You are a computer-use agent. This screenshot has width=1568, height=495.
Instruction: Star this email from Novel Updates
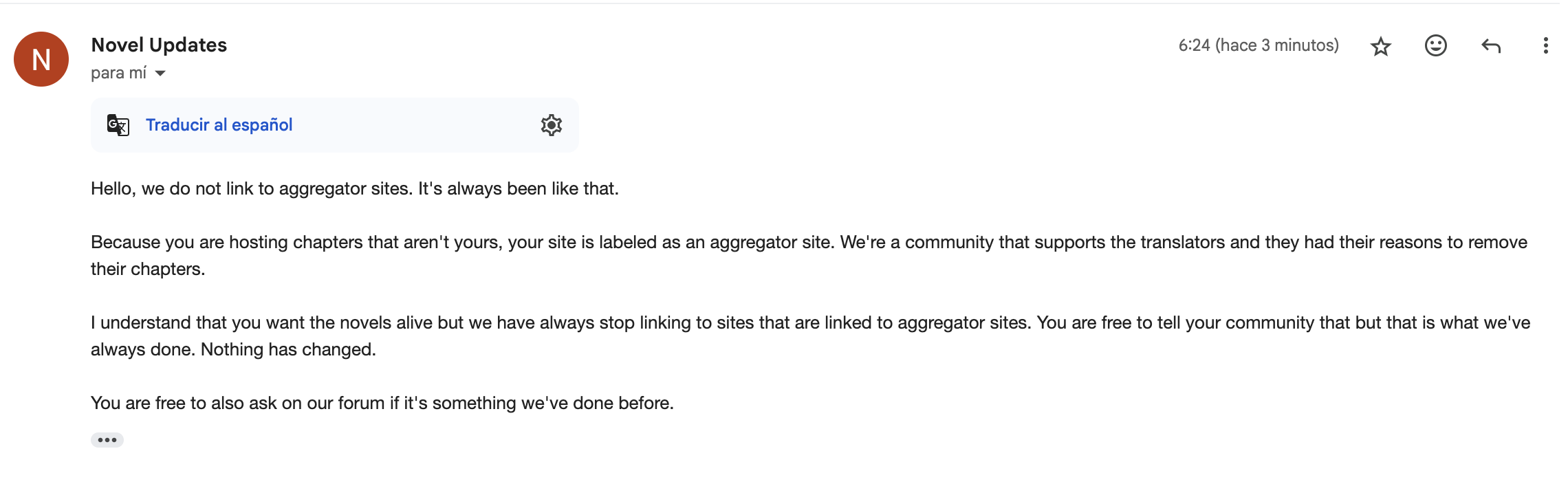point(1380,46)
